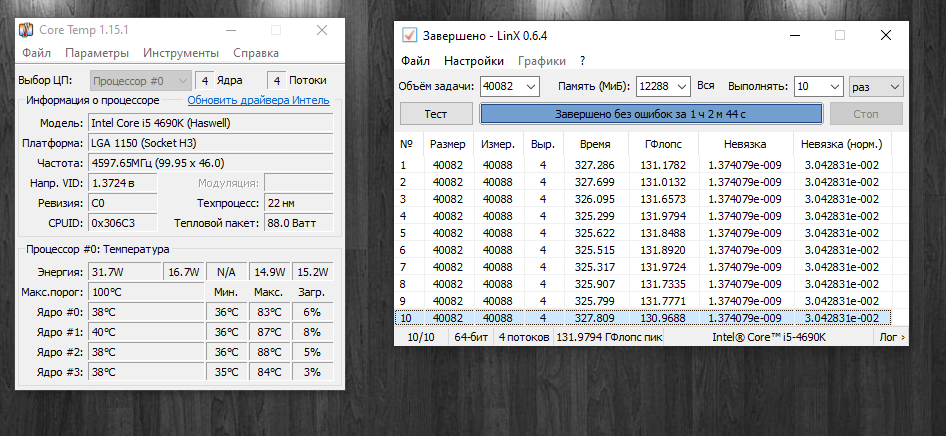Viewport: 946px width, 436px height.
Task: Minimize the Core Temp window
Action: tap(230, 30)
